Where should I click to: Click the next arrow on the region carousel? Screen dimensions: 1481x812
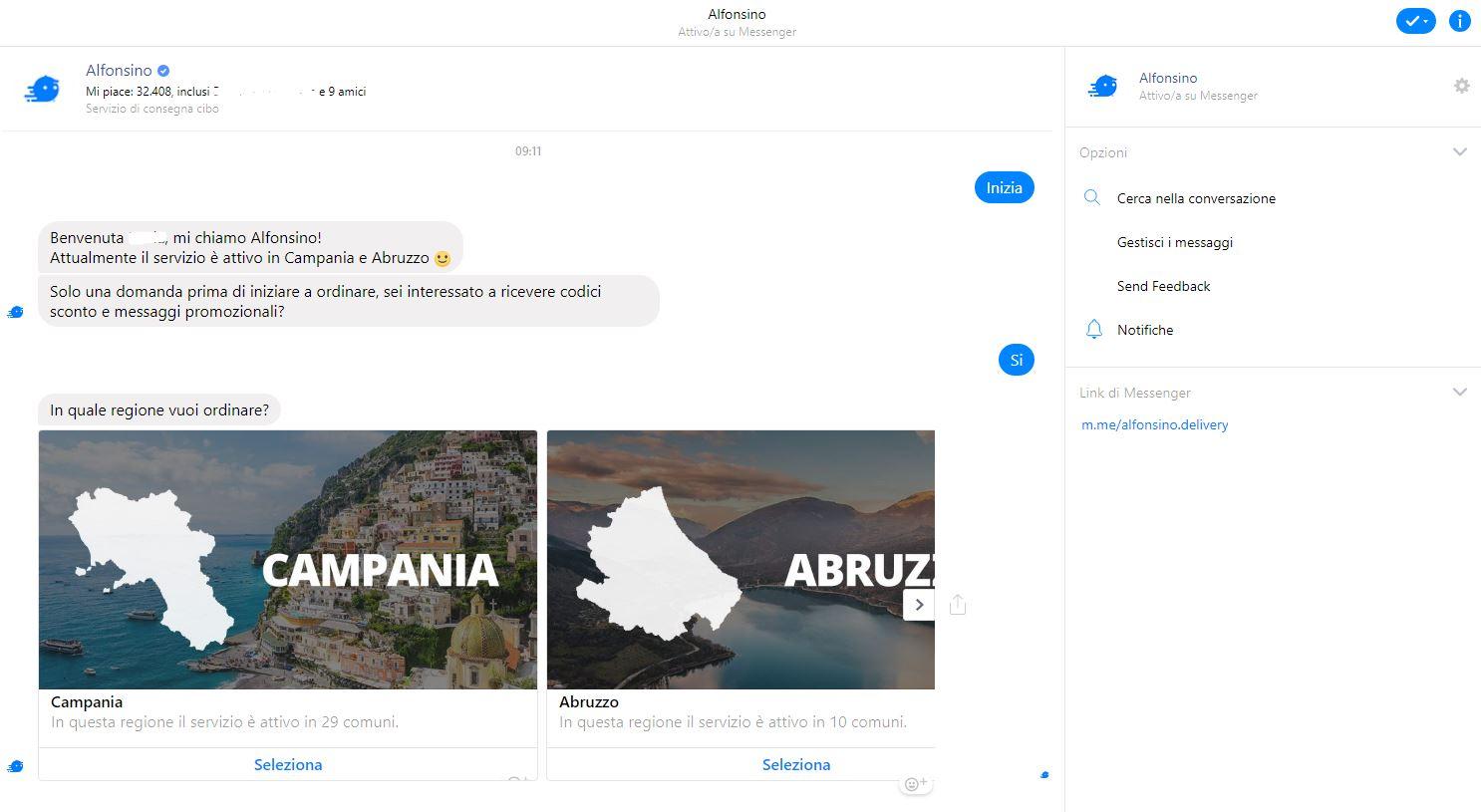pos(919,604)
